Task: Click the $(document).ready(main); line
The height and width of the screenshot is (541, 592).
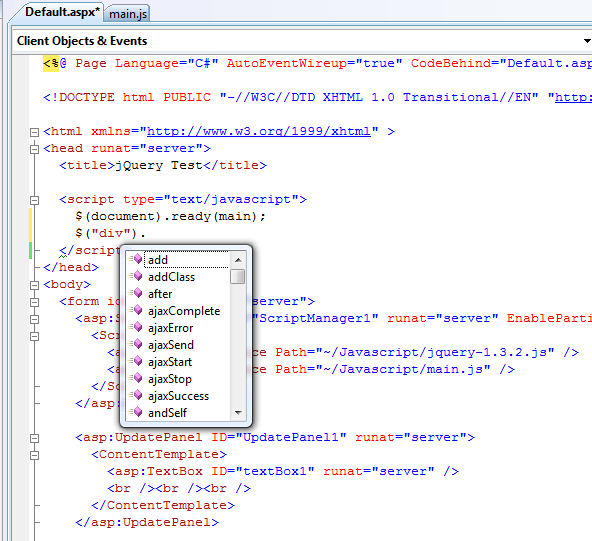Action: tap(170, 216)
